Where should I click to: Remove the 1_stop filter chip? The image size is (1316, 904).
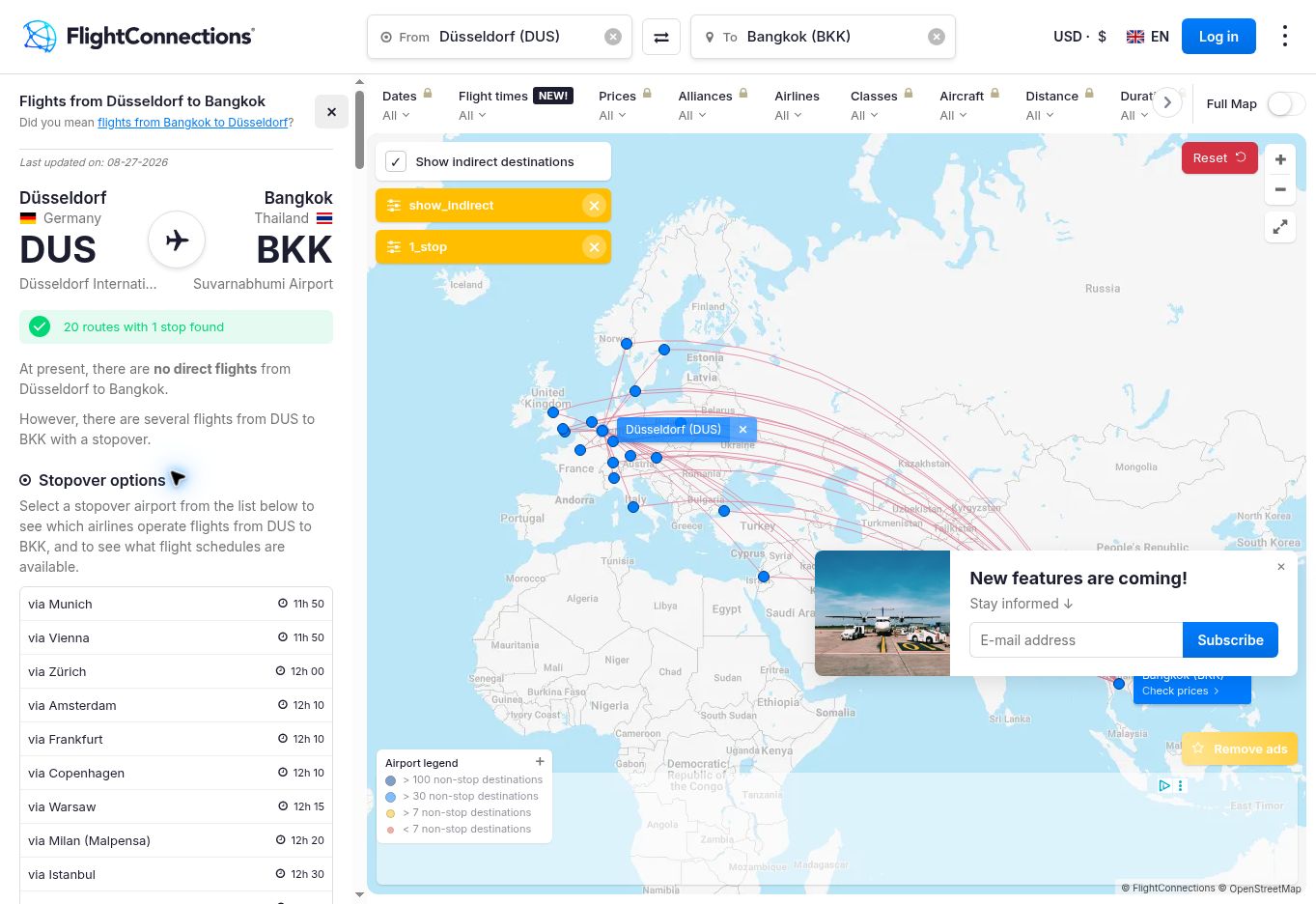(x=594, y=247)
